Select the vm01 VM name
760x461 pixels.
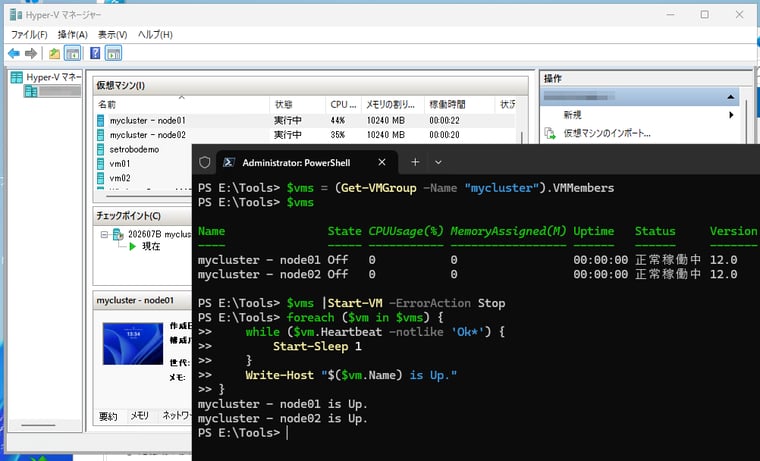(120, 164)
